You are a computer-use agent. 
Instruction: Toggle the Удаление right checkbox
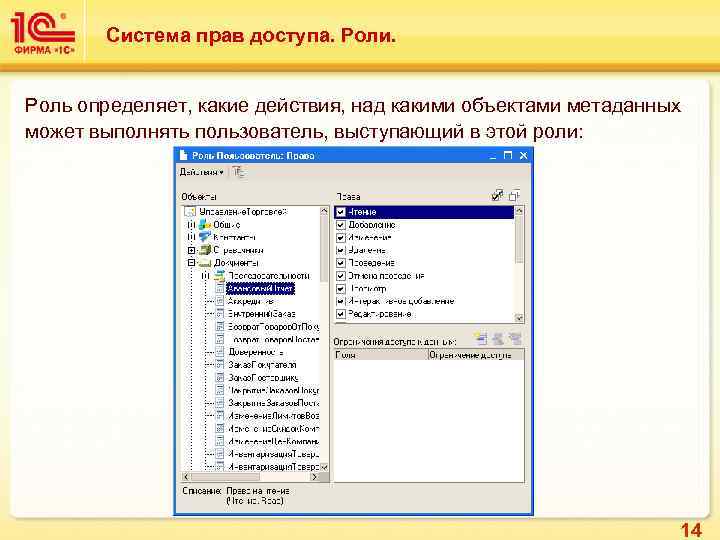coord(341,250)
